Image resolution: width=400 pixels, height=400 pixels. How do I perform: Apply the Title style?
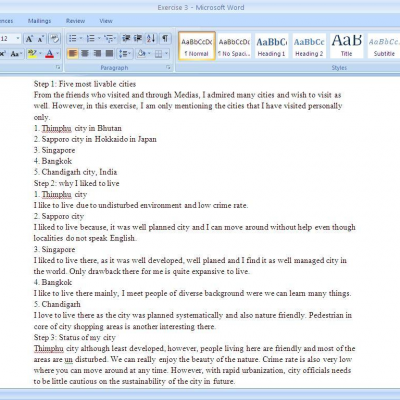(347, 46)
